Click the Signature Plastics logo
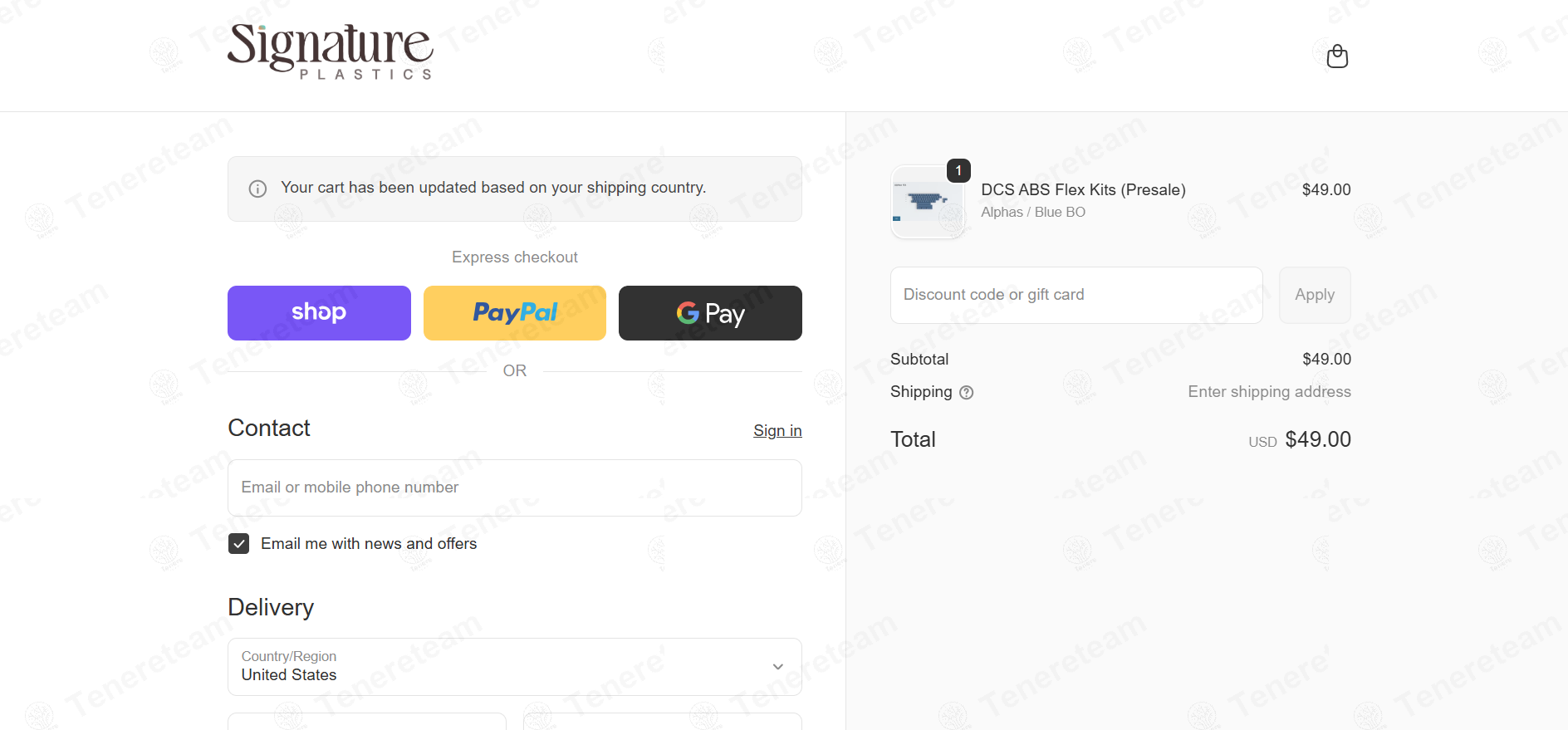The height and width of the screenshot is (730, 1568). click(x=331, y=51)
